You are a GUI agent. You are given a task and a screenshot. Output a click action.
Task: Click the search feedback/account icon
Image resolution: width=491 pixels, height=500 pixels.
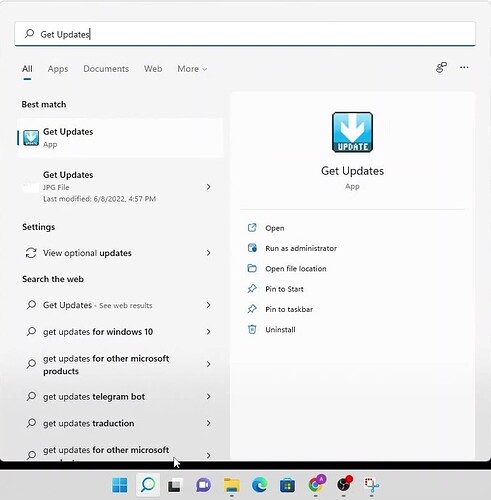[x=441, y=68]
